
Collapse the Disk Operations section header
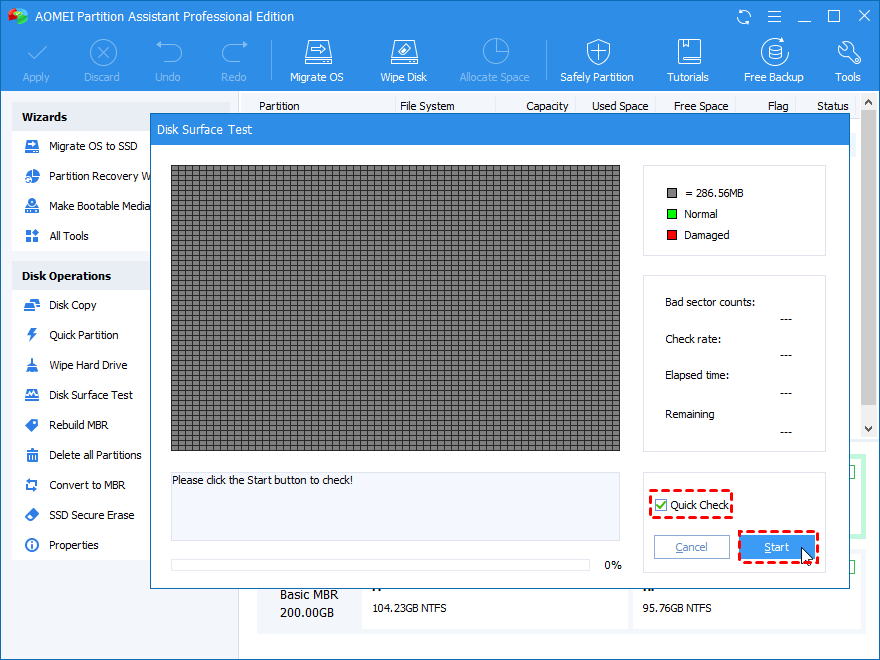click(66, 276)
